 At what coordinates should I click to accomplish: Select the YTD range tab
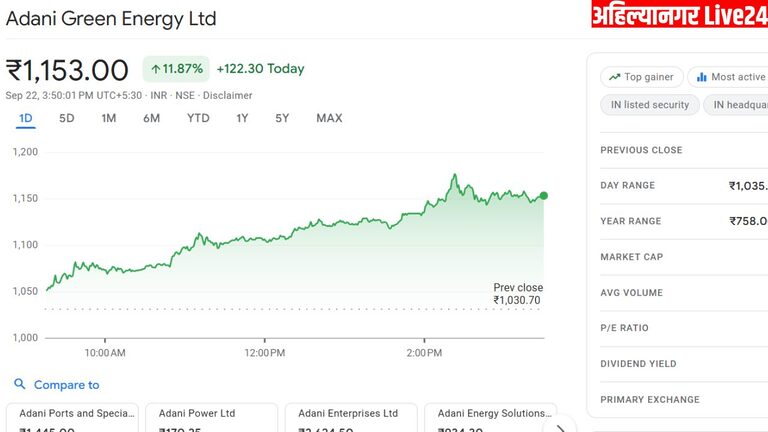click(x=198, y=118)
